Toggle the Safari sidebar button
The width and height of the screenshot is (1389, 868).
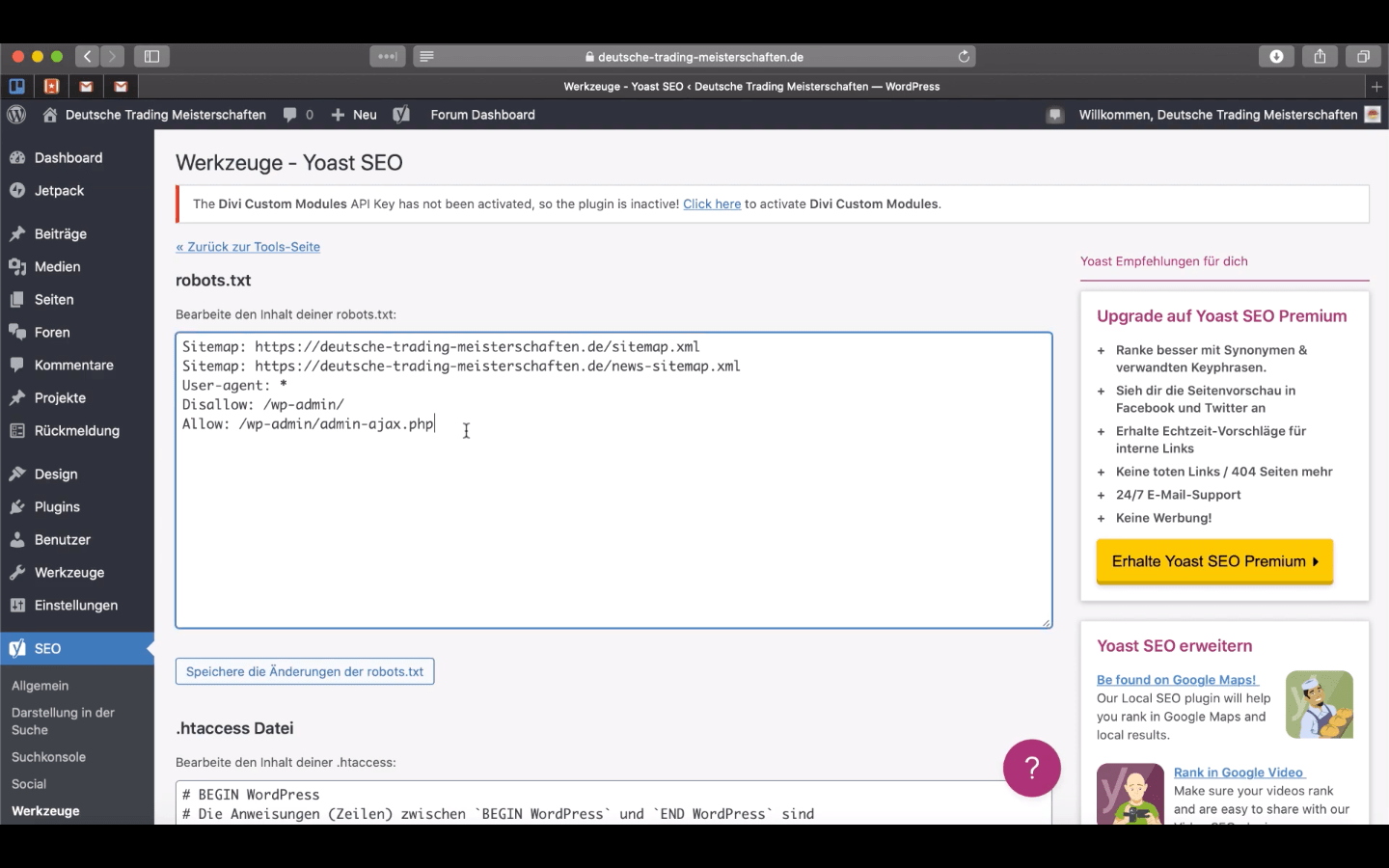click(151, 56)
